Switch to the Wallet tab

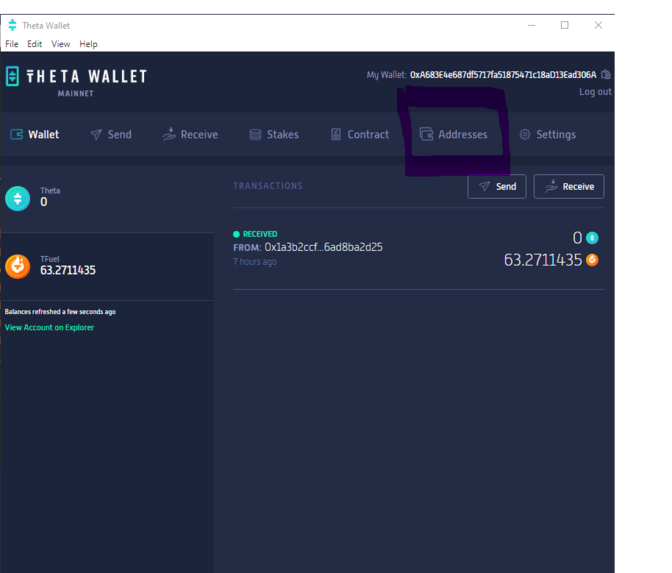pyautogui.click(x=35, y=135)
